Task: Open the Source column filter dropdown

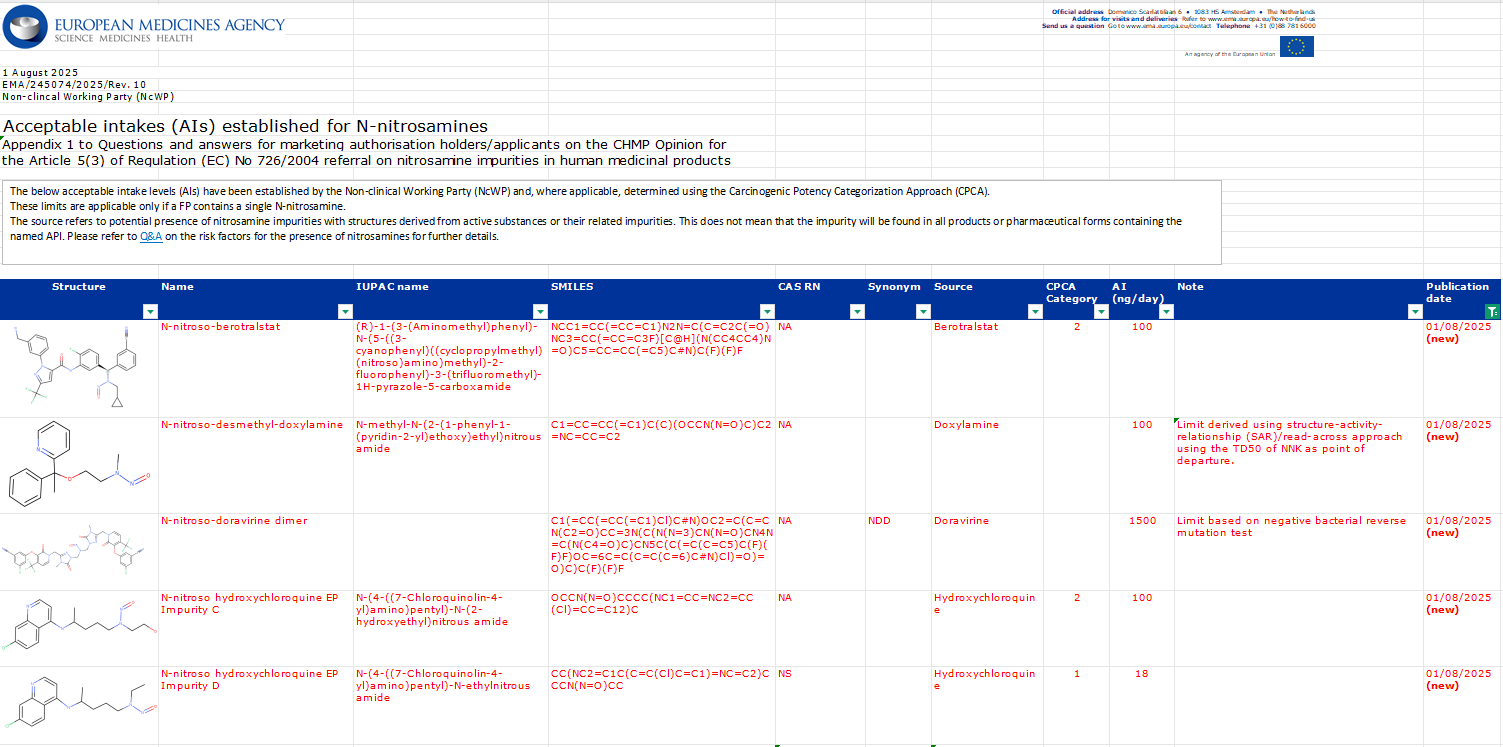Action: (x=1035, y=311)
